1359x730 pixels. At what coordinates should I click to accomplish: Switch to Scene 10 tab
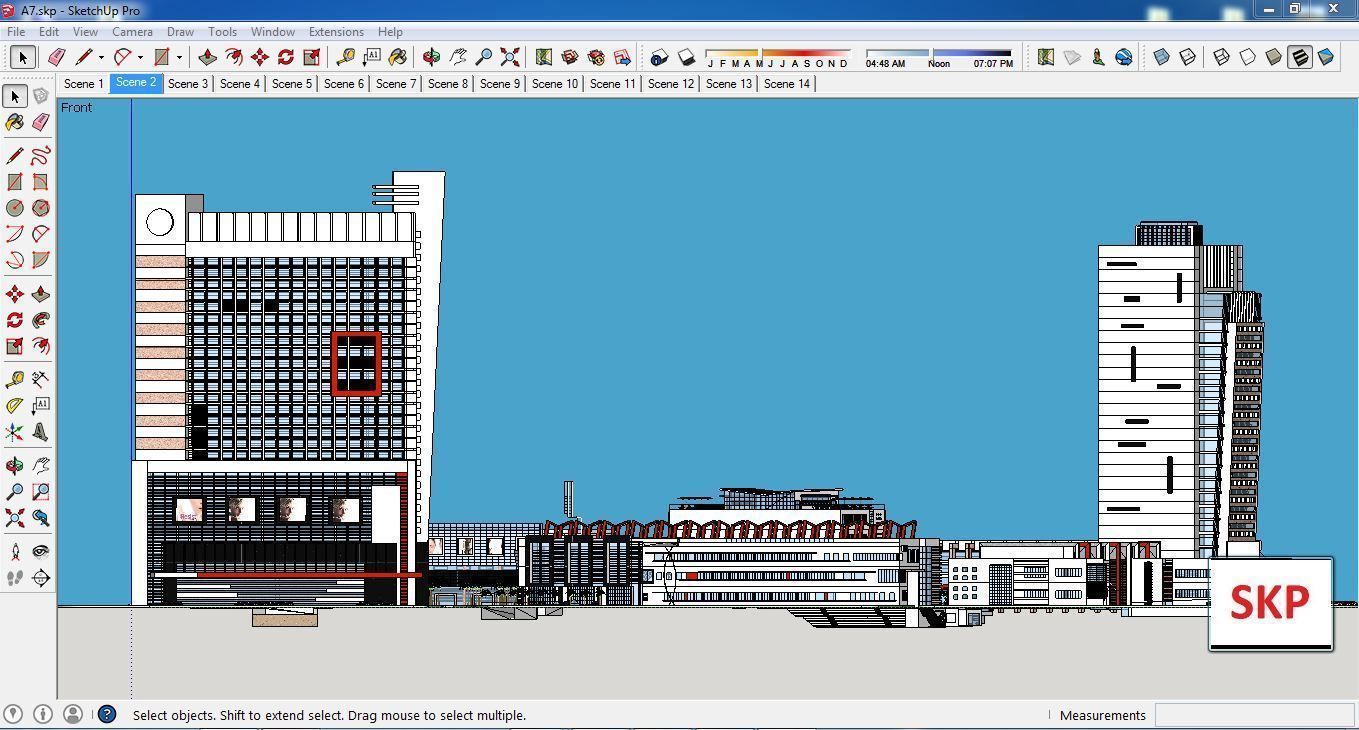point(555,84)
